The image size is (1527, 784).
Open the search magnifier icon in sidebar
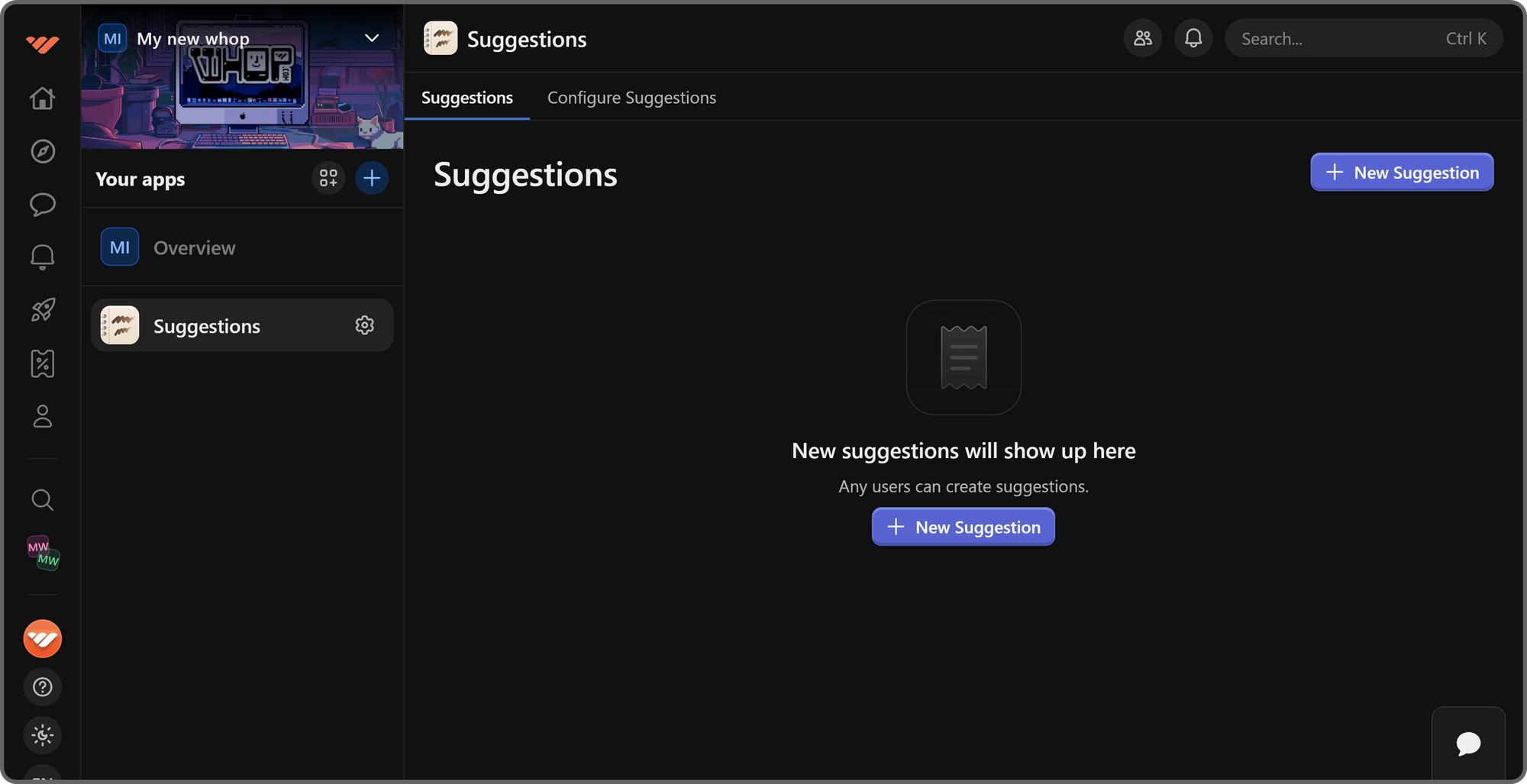tap(43, 500)
